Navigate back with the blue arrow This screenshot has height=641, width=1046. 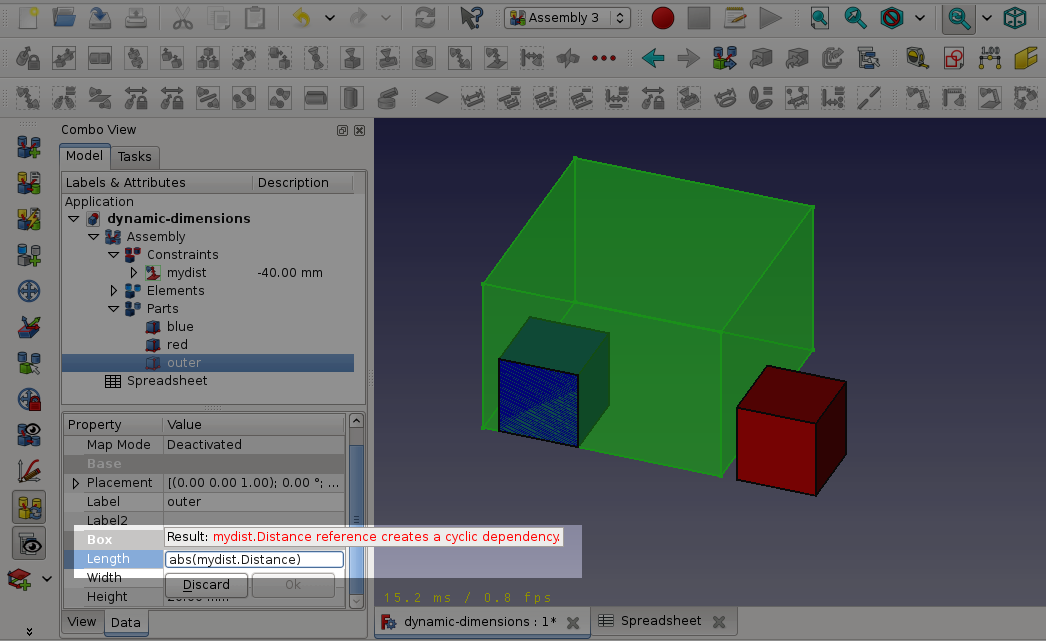pos(653,58)
